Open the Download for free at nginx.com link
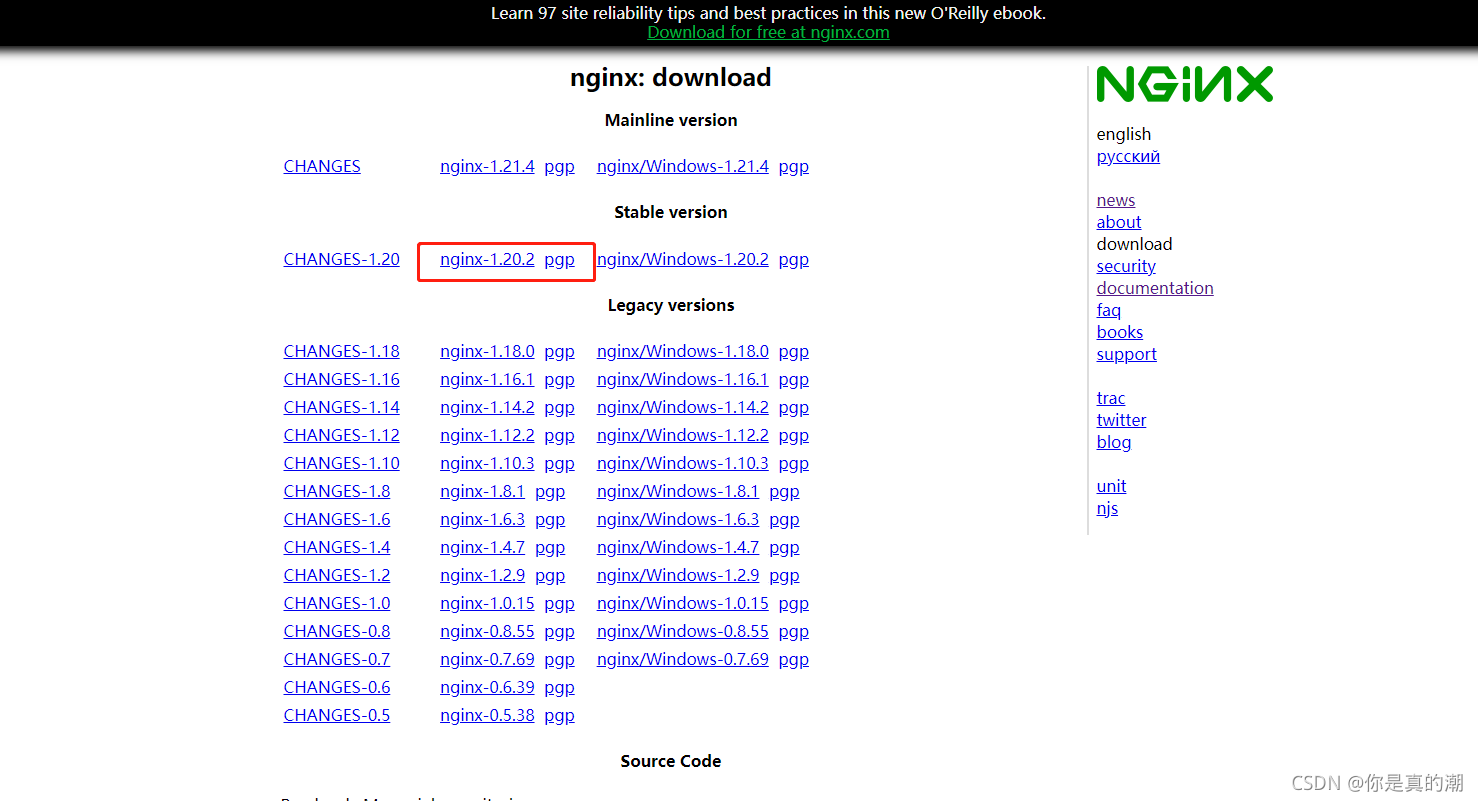The image size is (1478, 801). point(768,32)
